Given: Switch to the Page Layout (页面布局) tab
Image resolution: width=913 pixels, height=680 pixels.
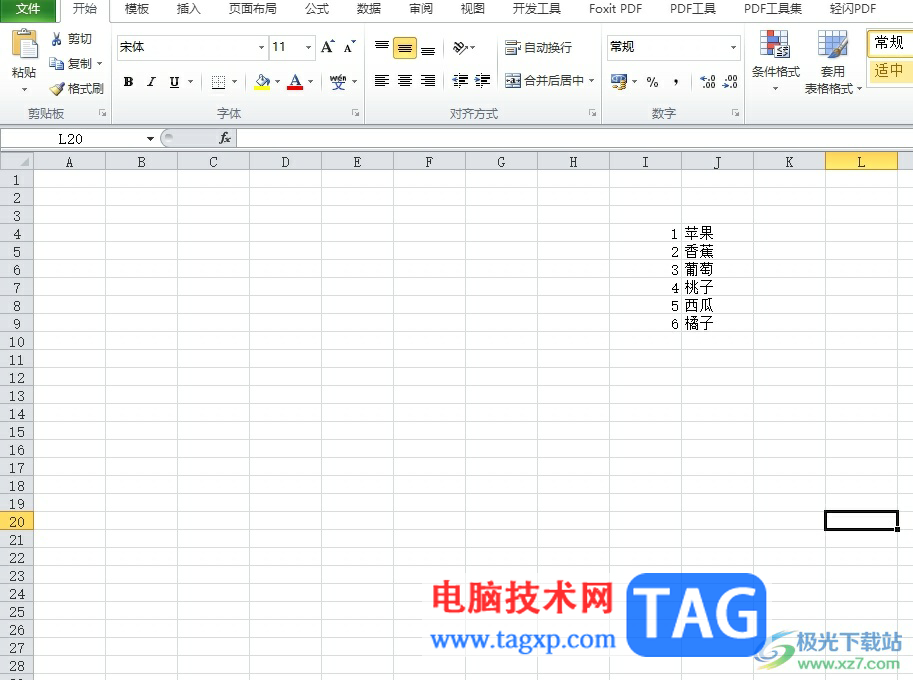Looking at the screenshot, I should (253, 9).
